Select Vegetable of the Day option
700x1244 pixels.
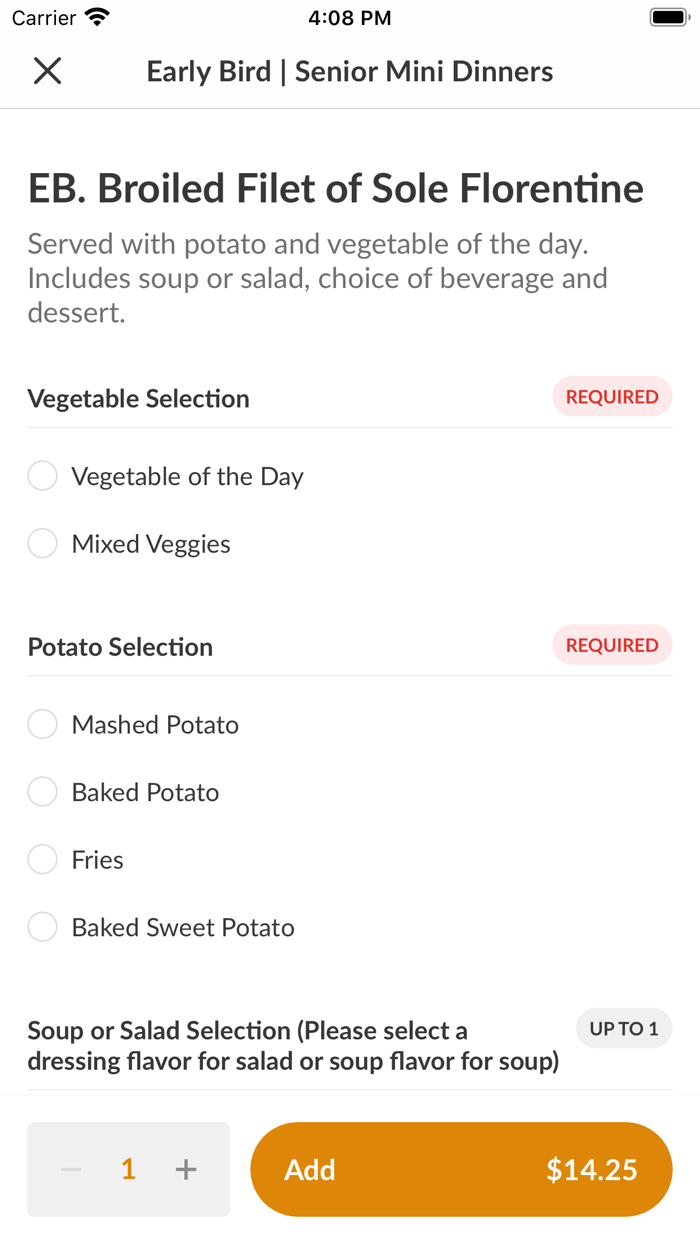[x=43, y=476]
